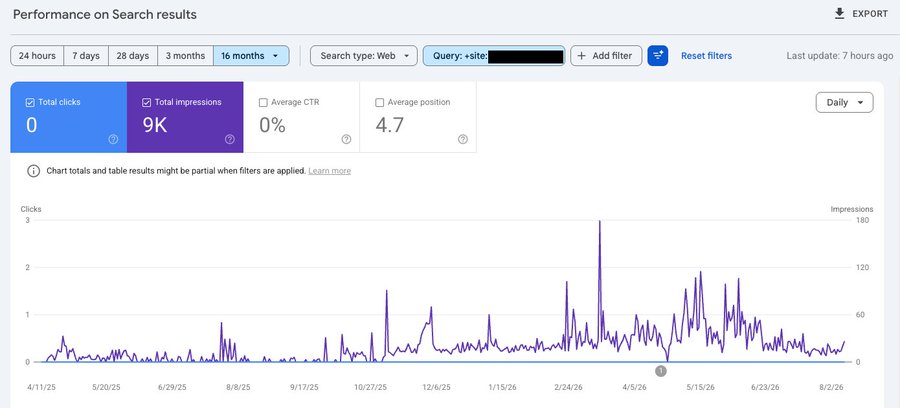Click the Average CTR value 0%
The image size is (900, 408).
tap(272, 125)
